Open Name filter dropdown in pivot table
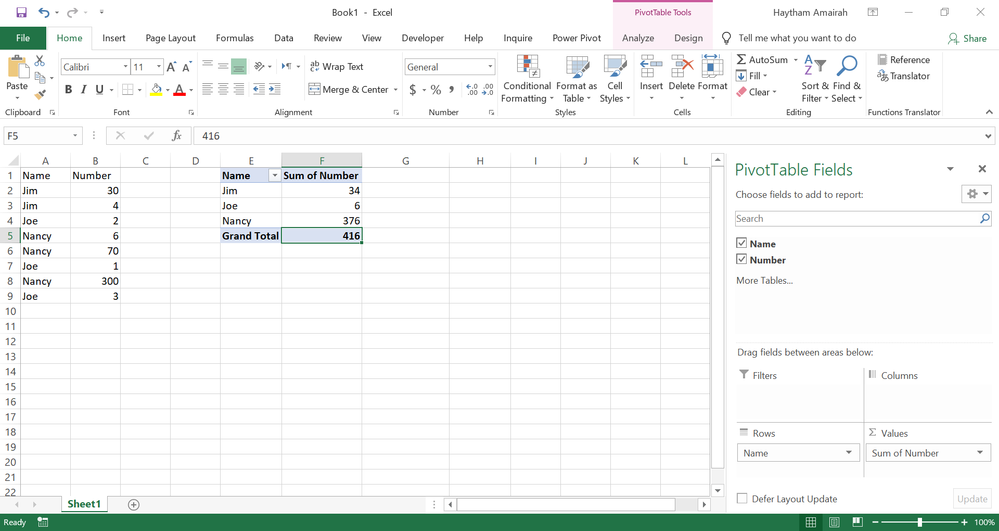The height and width of the screenshot is (531, 999). tap(275, 175)
